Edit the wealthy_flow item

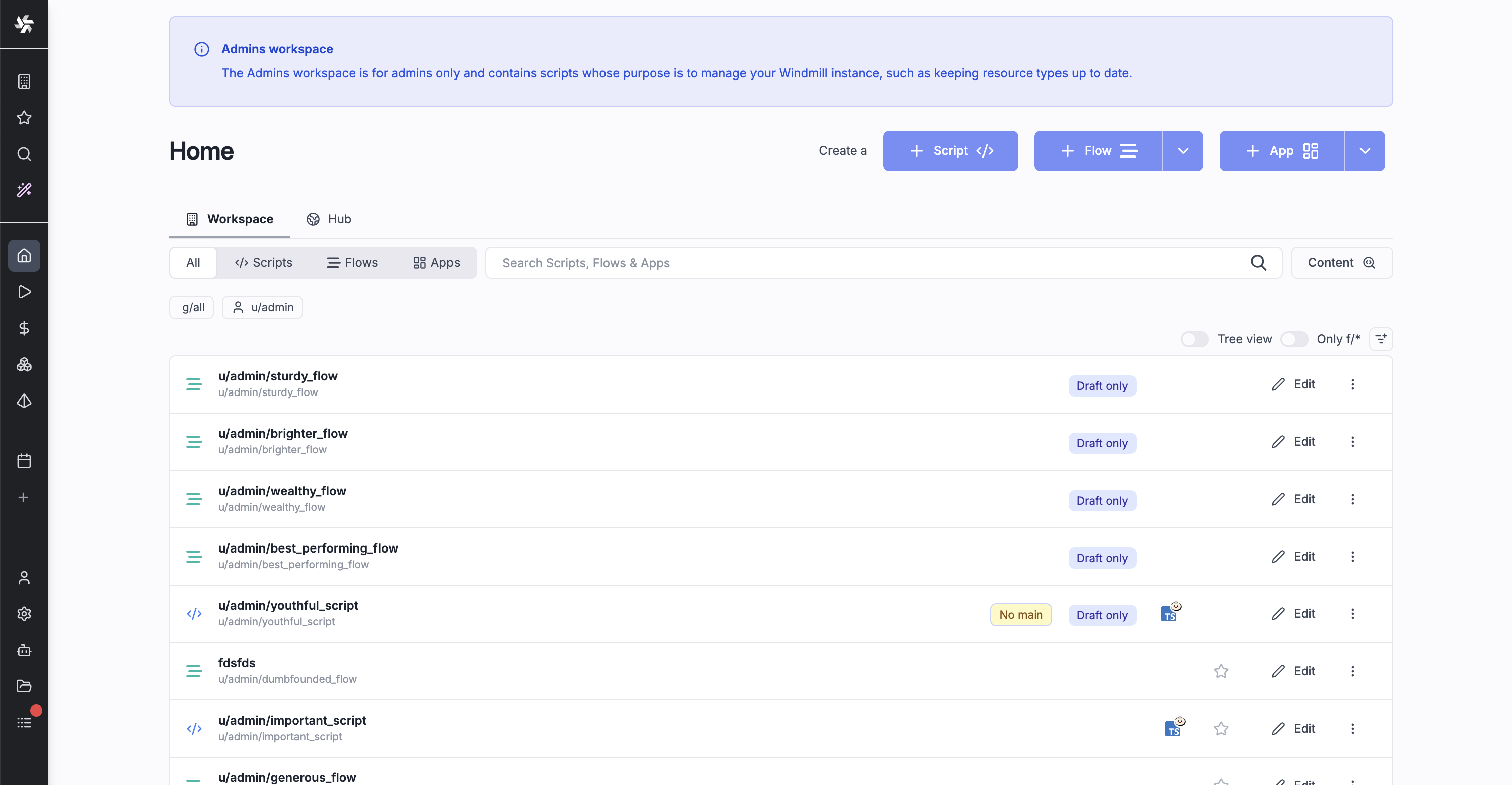pyautogui.click(x=1293, y=499)
